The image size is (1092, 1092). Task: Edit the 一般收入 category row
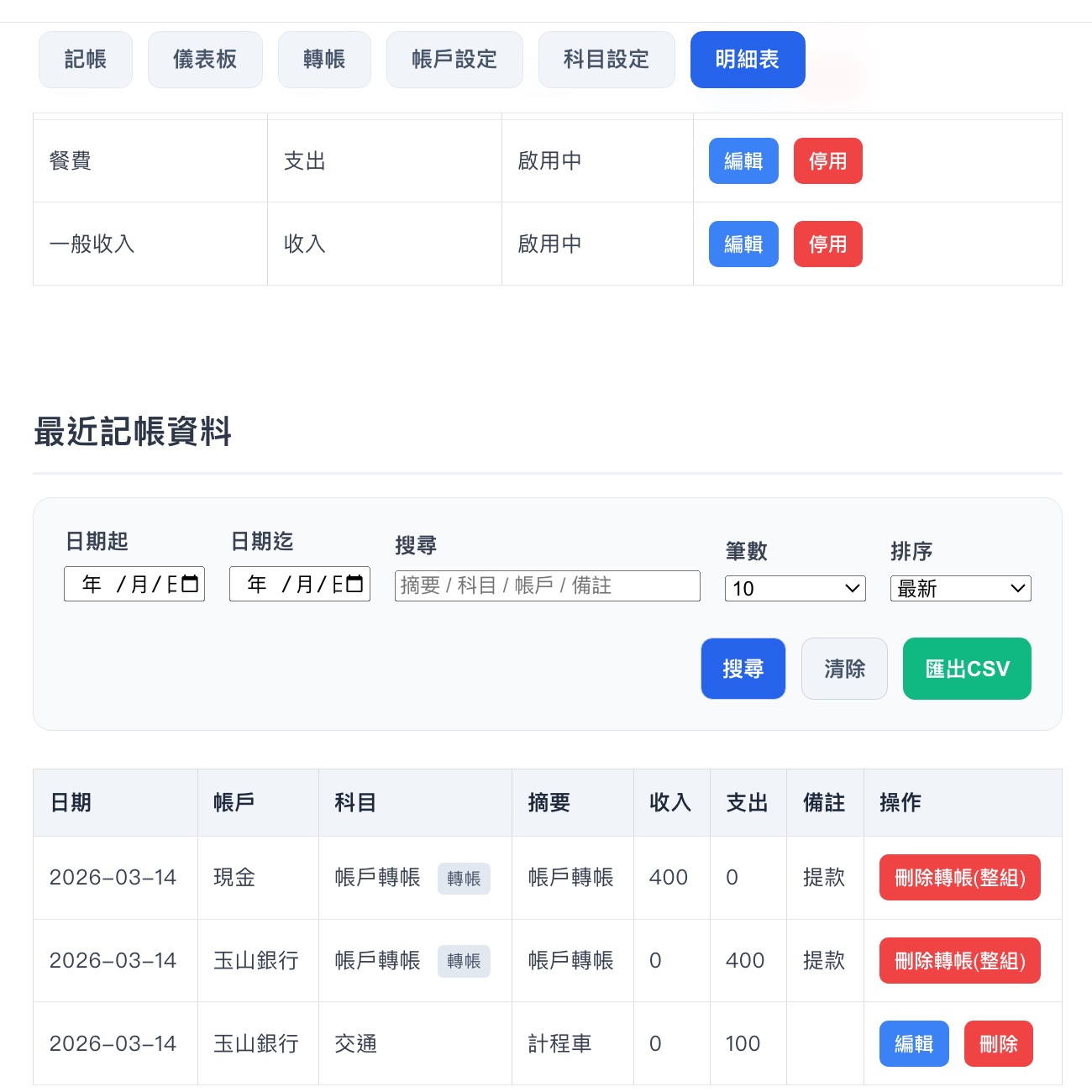tap(743, 244)
